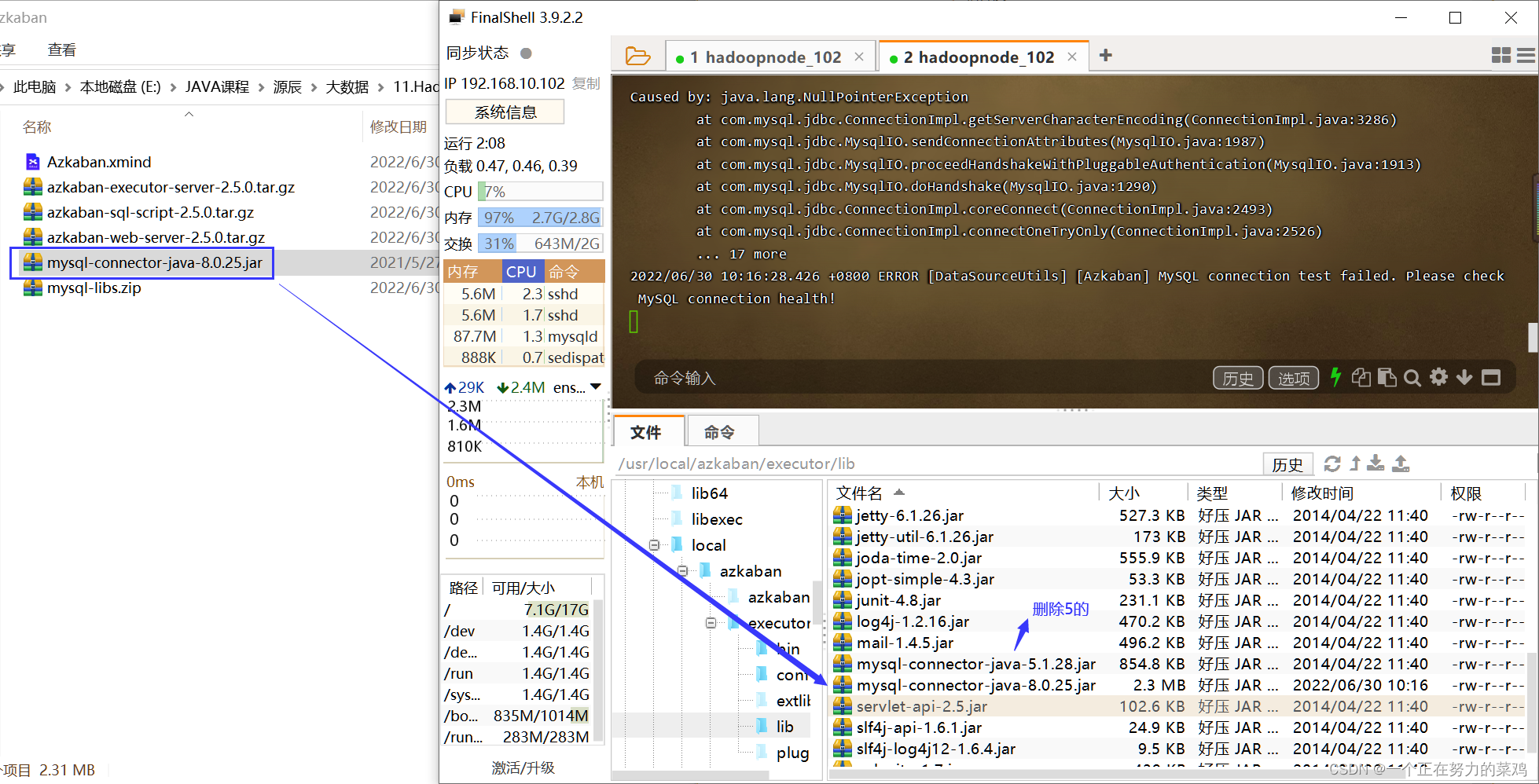This screenshot has width=1539, height=784.
Task: Expand breadcrumb chevron after 大数据
Action: point(380,87)
